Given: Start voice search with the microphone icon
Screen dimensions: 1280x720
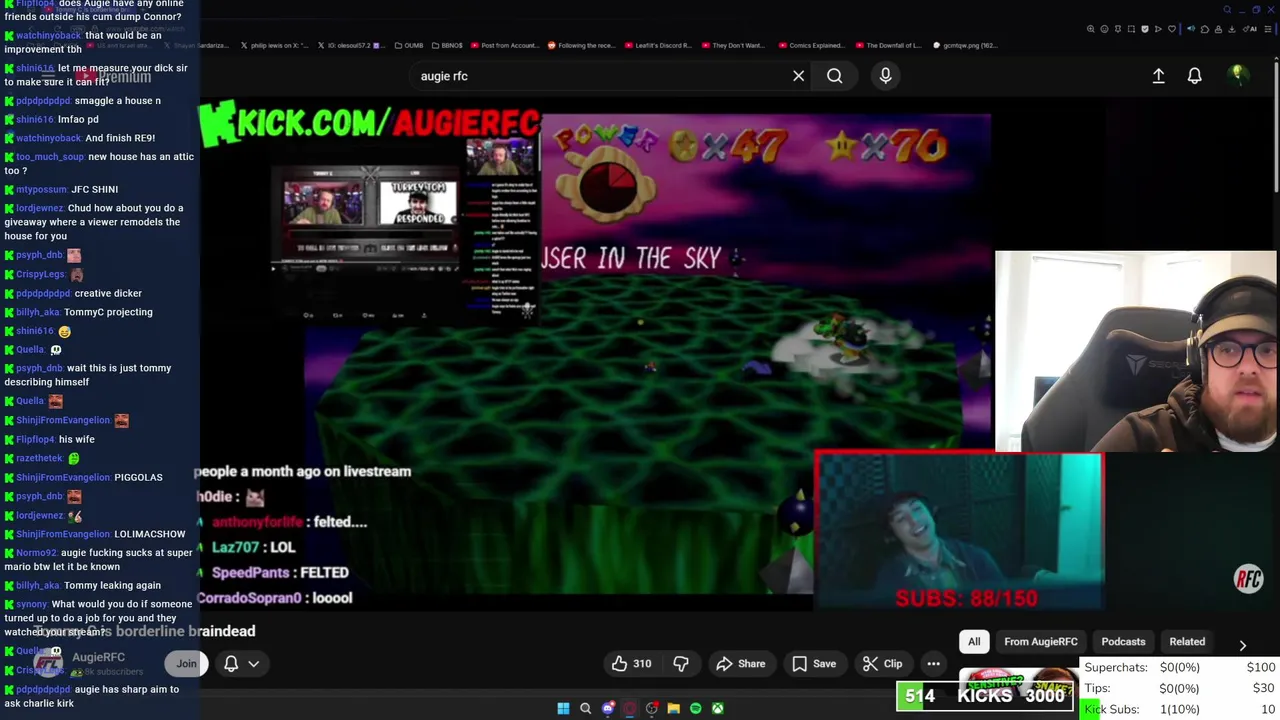Looking at the screenshot, I should [x=885, y=76].
